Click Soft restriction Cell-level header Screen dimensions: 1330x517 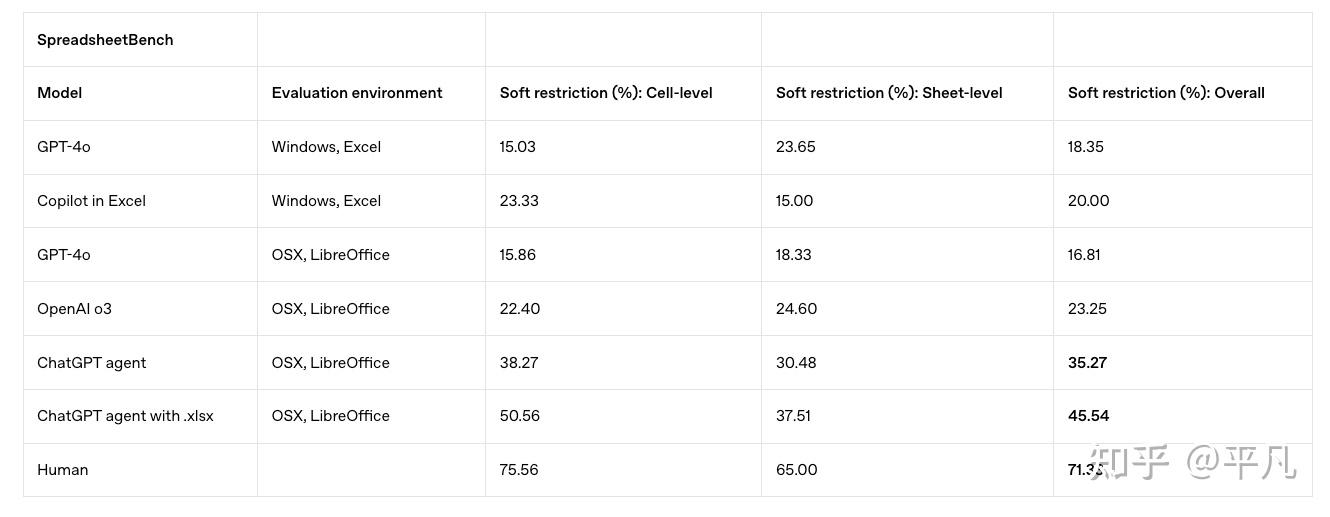[x=606, y=93]
